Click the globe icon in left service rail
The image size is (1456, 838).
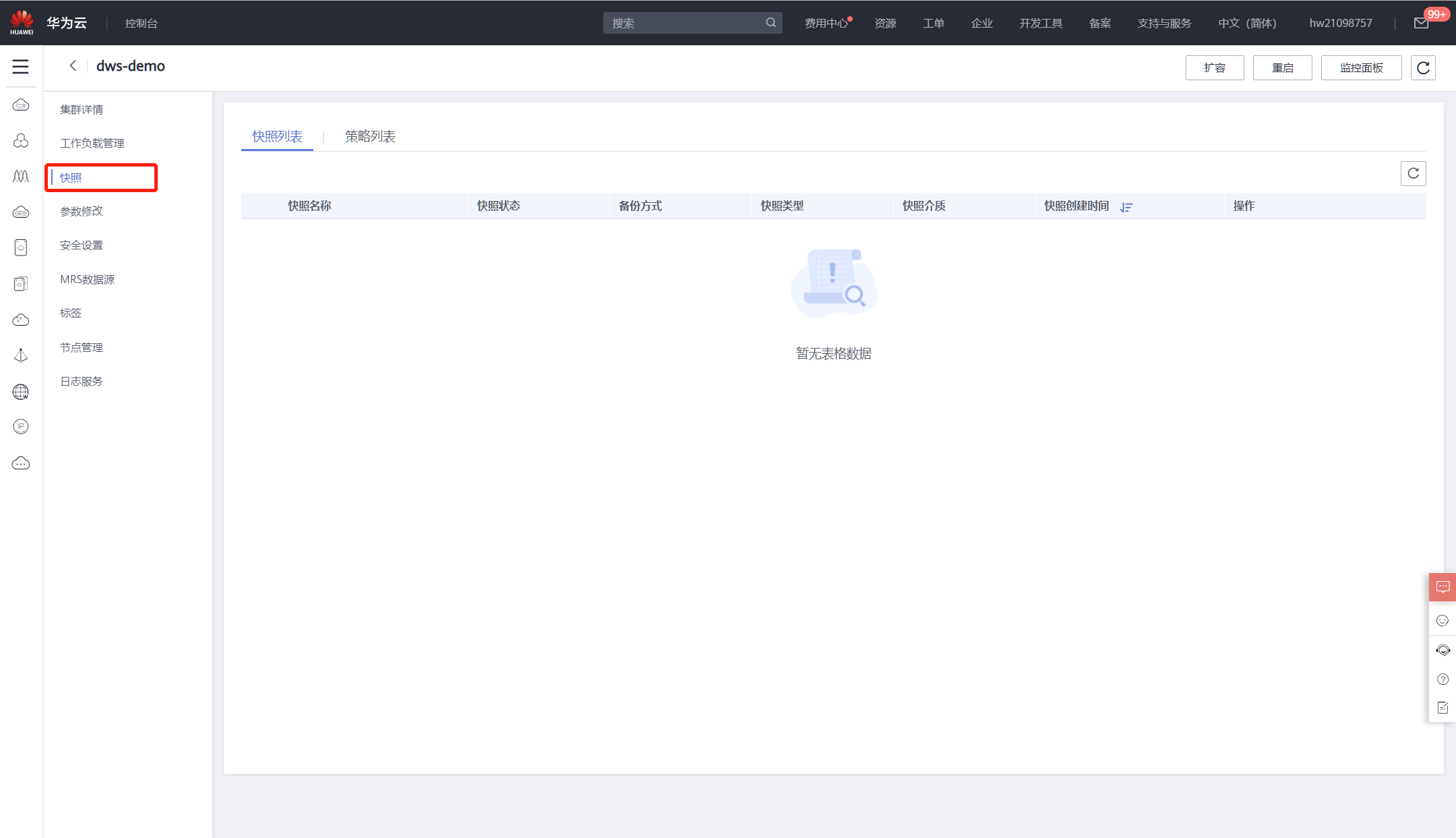[21, 392]
